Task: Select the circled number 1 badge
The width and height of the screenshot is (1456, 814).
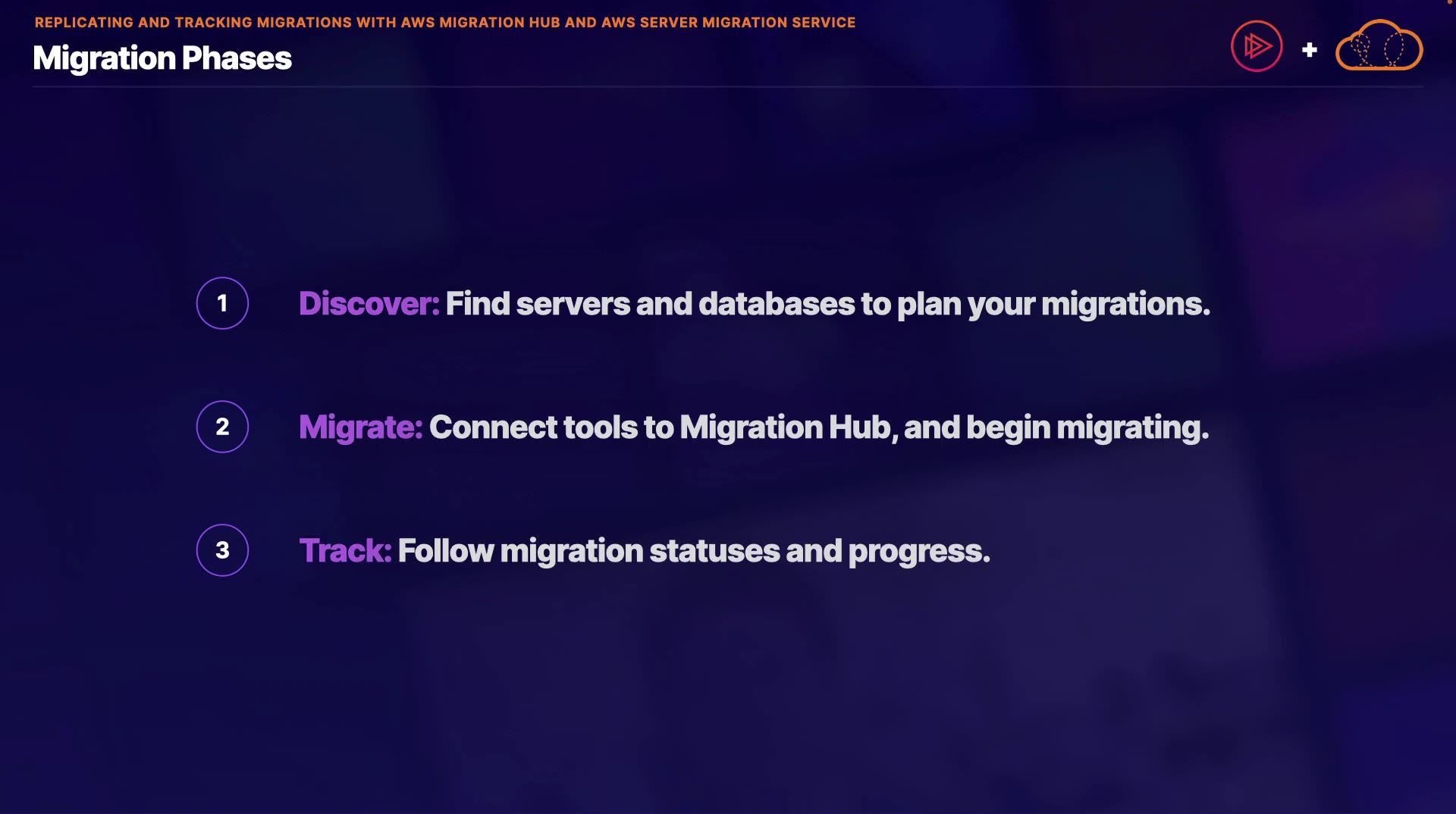Action: point(222,303)
